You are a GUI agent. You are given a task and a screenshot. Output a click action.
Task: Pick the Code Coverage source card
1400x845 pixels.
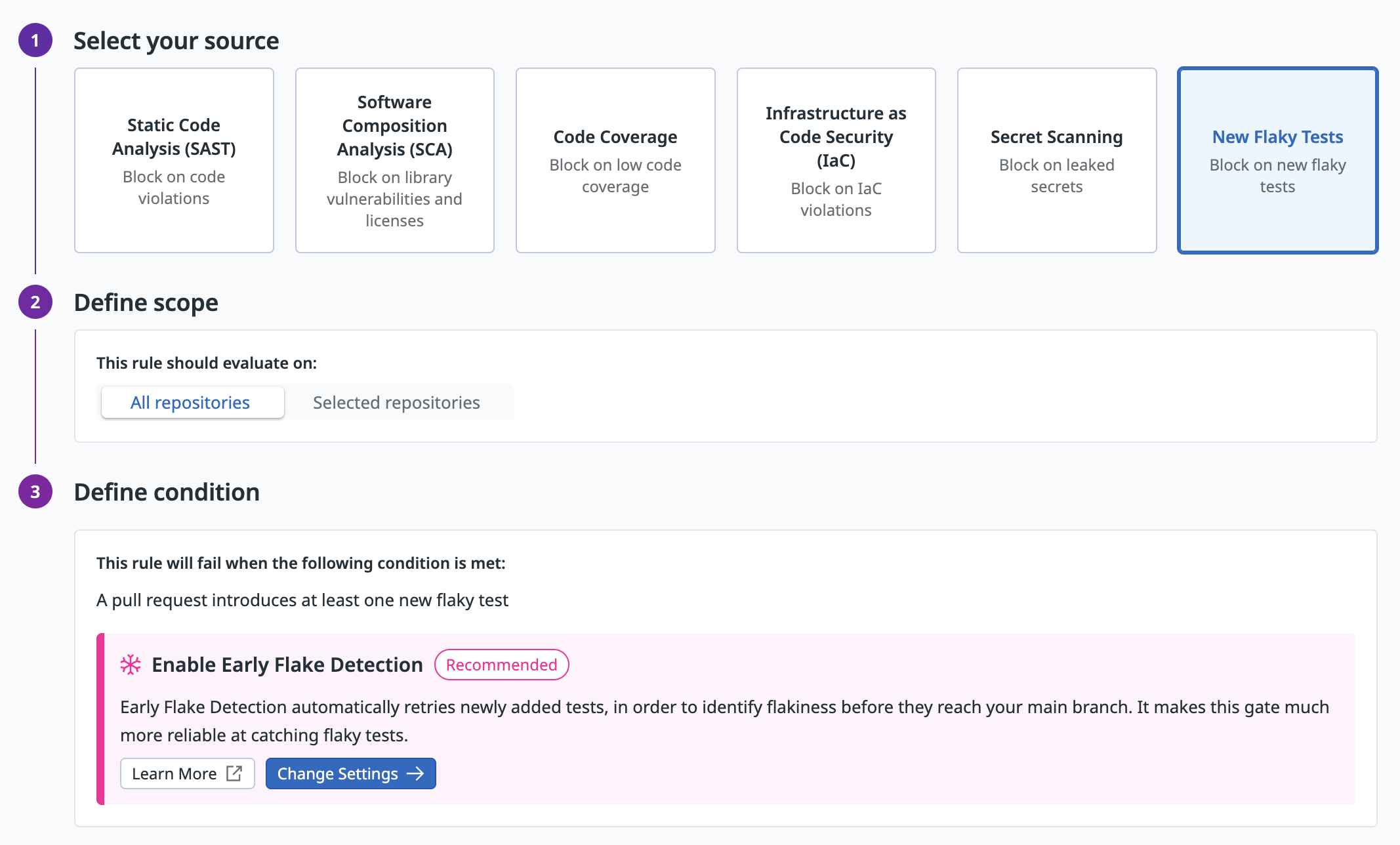click(615, 161)
